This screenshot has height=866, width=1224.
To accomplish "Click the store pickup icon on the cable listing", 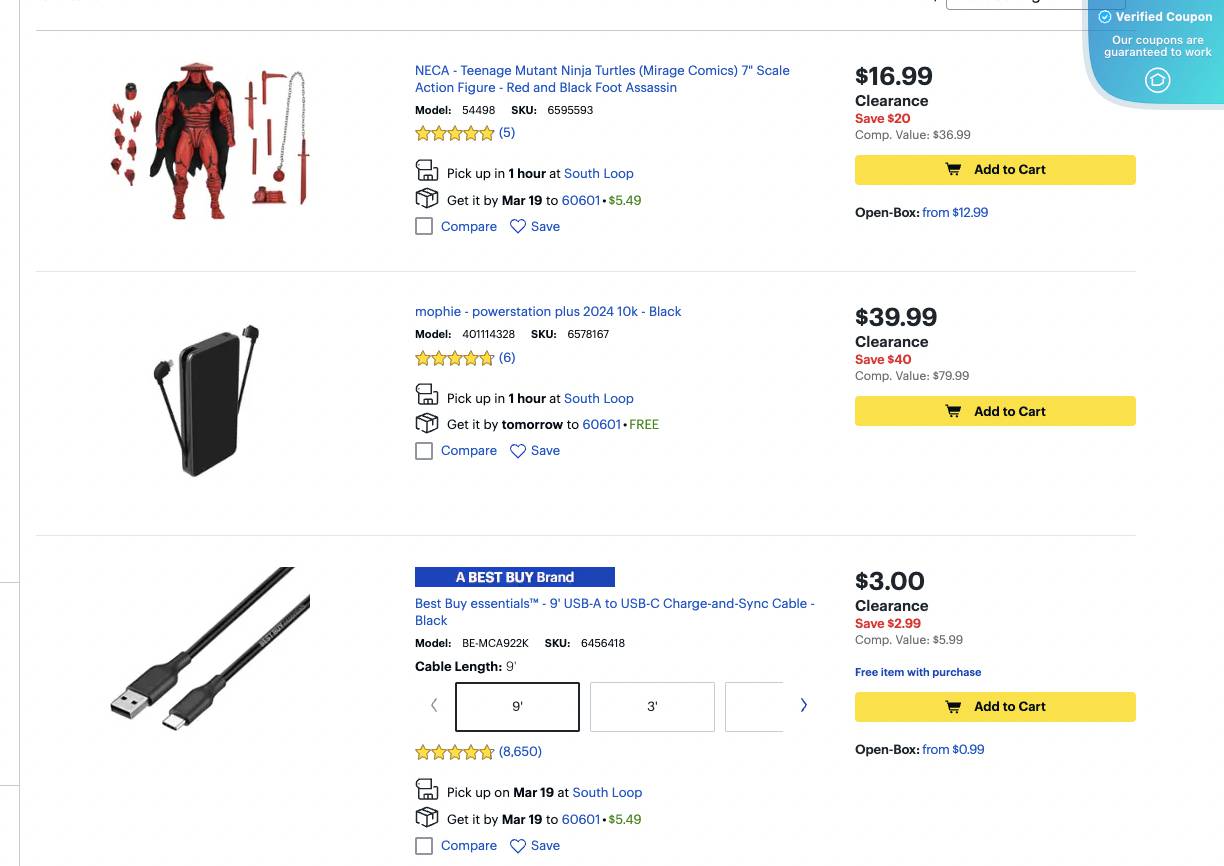I will coord(427,789).
